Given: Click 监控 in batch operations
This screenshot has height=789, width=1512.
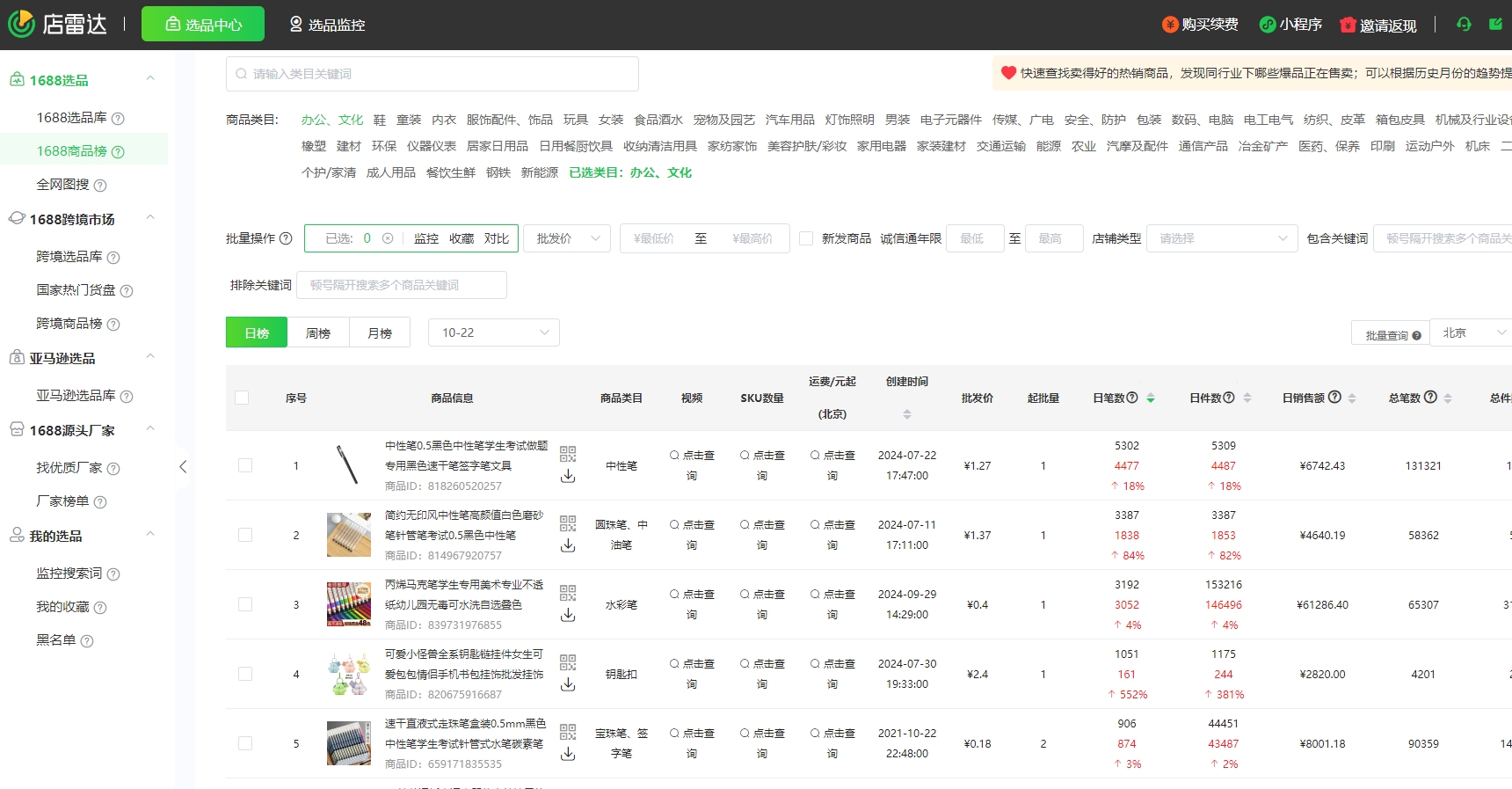Looking at the screenshot, I should tap(426, 238).
